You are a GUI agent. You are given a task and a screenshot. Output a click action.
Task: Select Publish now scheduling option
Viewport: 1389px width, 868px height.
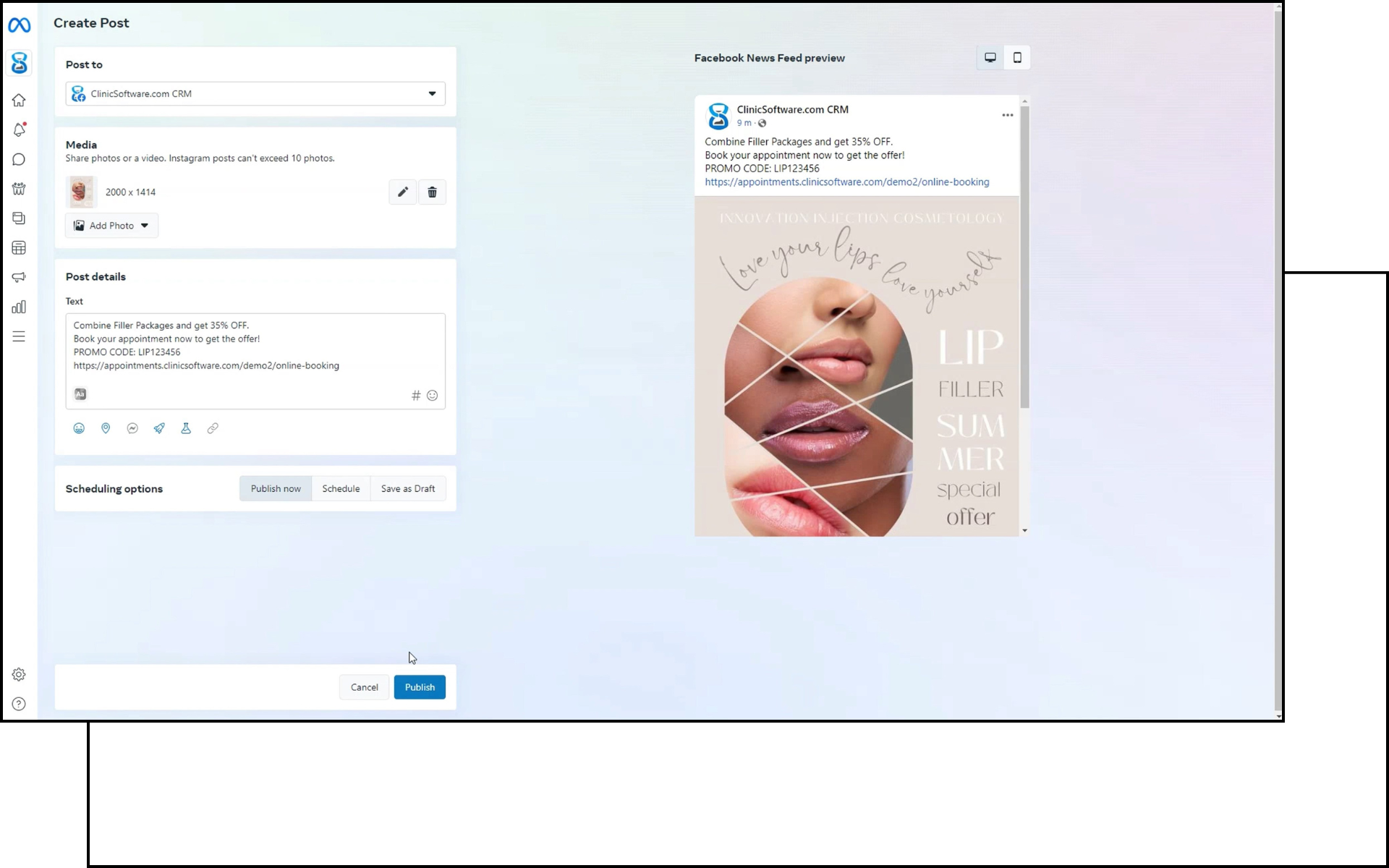pos(276,488)
